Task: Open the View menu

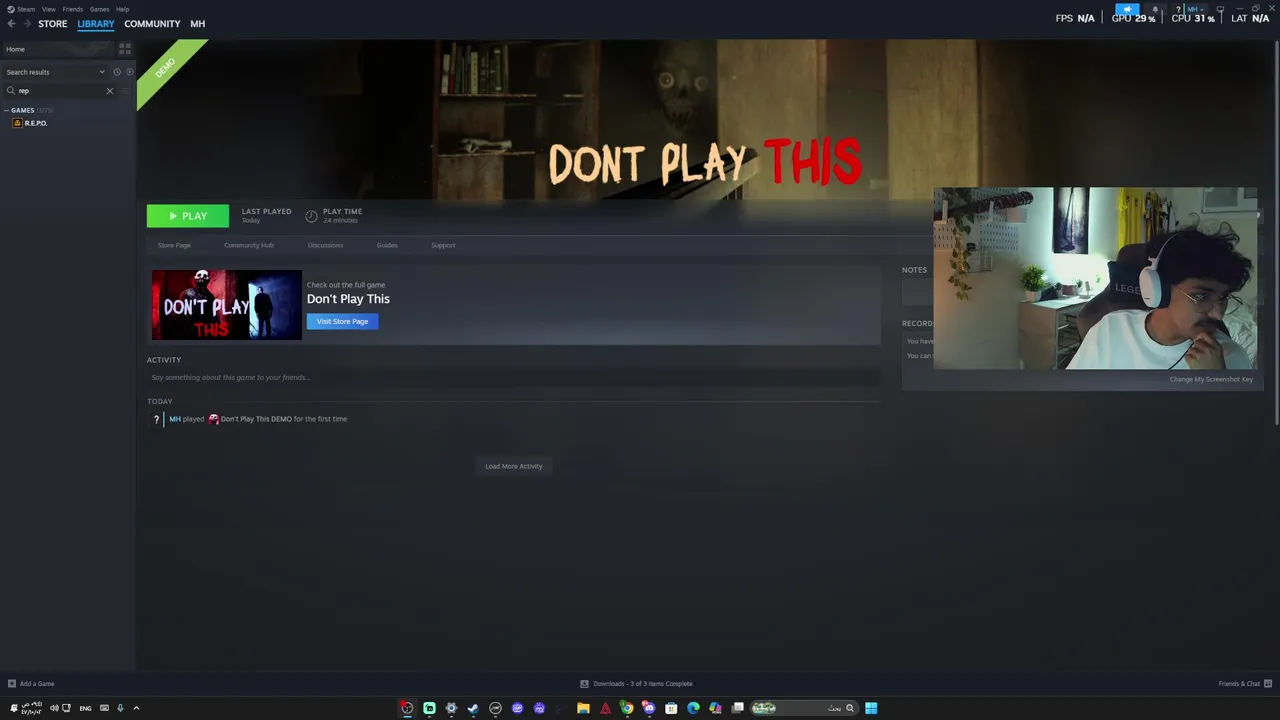Action: [x=48, y=9]
